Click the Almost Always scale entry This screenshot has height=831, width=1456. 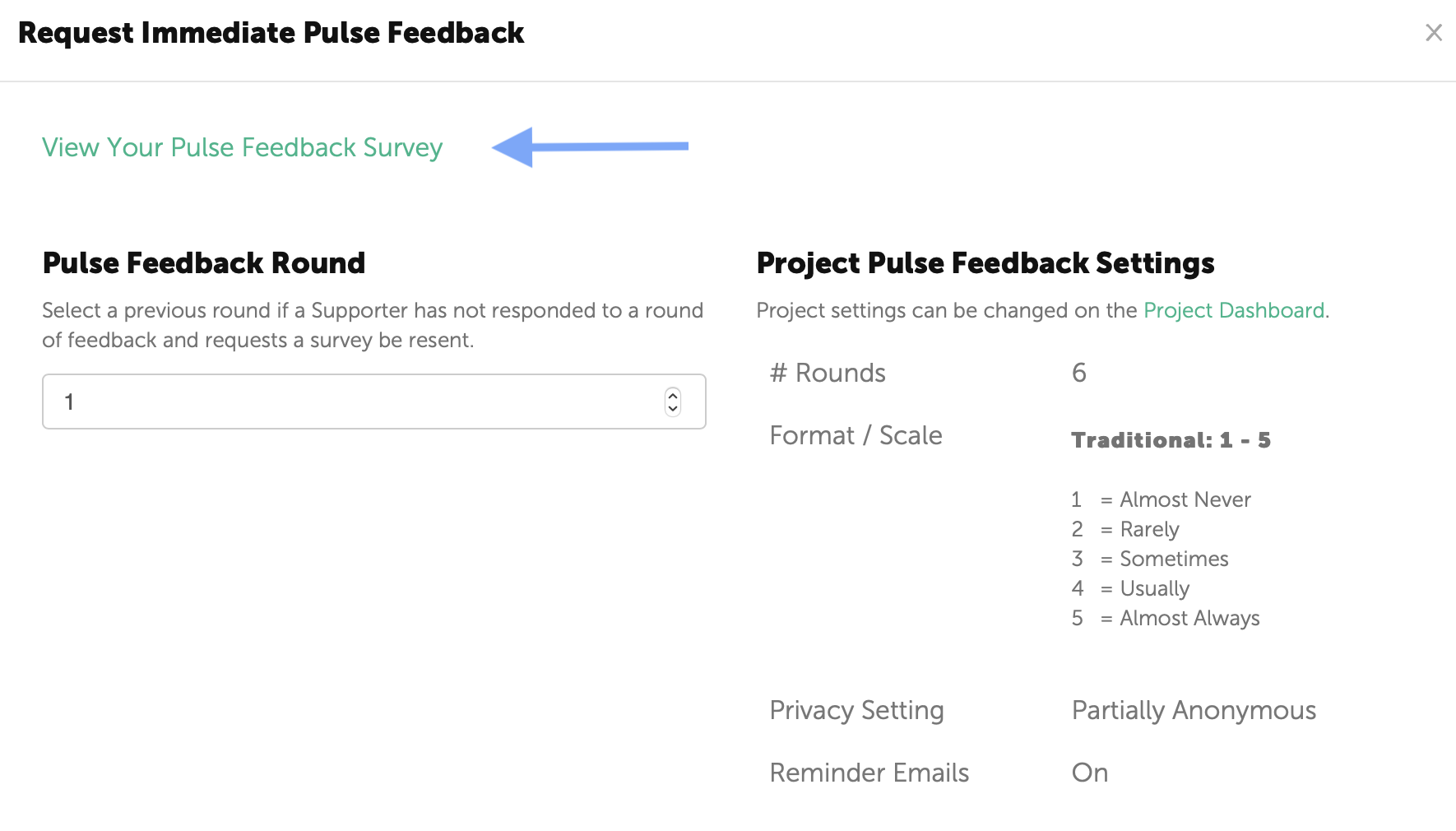click(1189, 618)
